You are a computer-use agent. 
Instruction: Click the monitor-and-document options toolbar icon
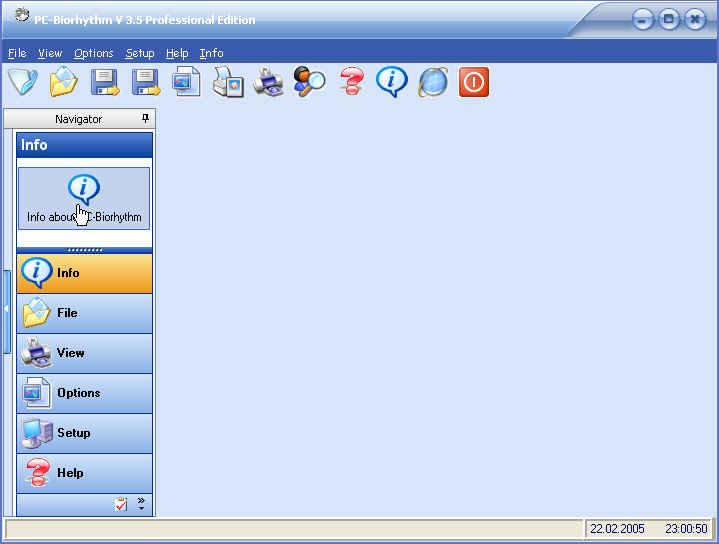pos(187,82)
